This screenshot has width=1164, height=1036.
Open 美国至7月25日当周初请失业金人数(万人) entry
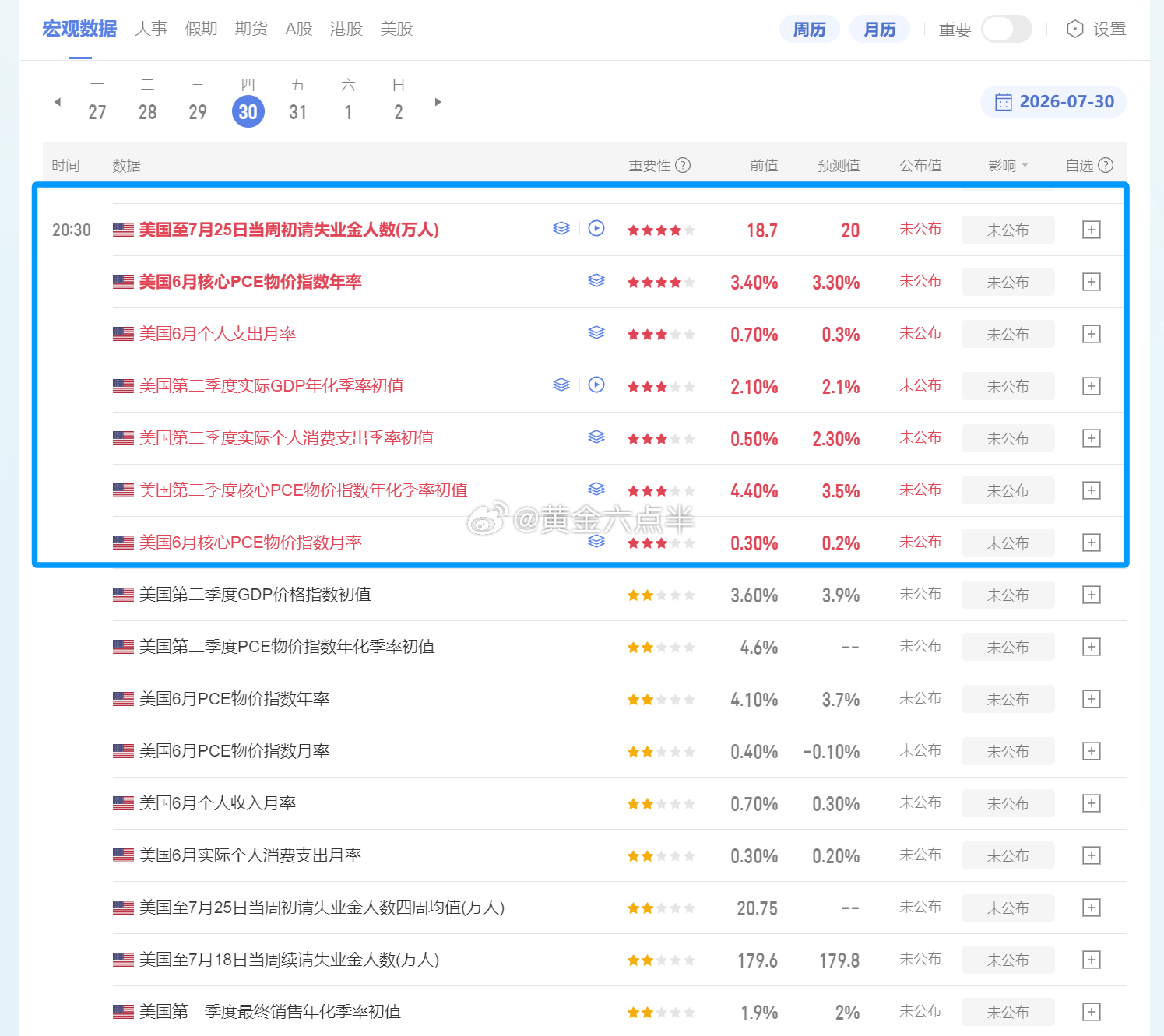click(x=289, y=230)
